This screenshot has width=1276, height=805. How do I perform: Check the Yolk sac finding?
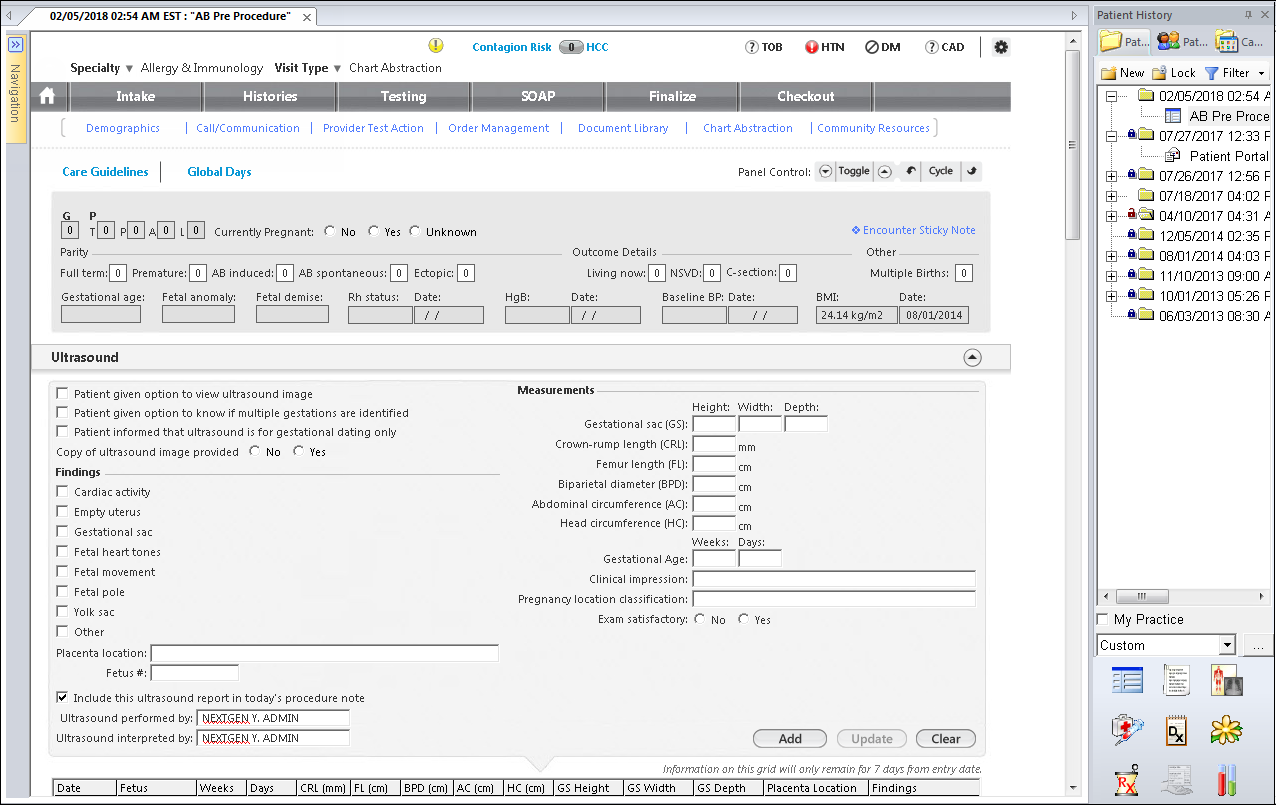[63, 612]
